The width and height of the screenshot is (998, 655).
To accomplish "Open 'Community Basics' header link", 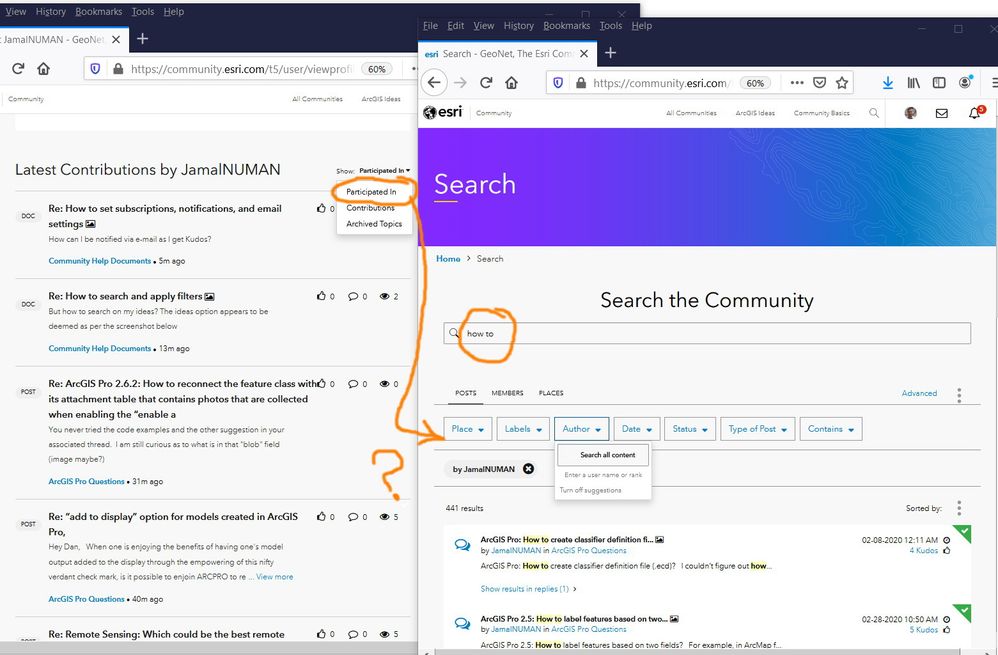I will point(822,113).
